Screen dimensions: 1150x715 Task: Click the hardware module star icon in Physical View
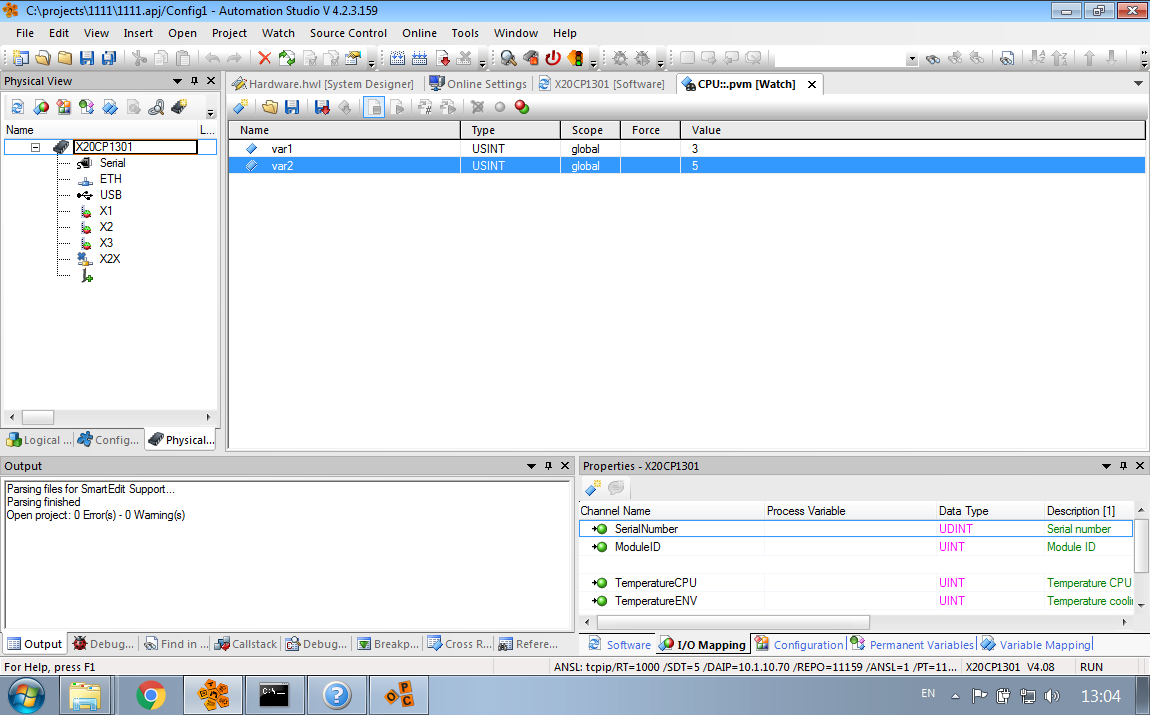click(x=179, y=107)
